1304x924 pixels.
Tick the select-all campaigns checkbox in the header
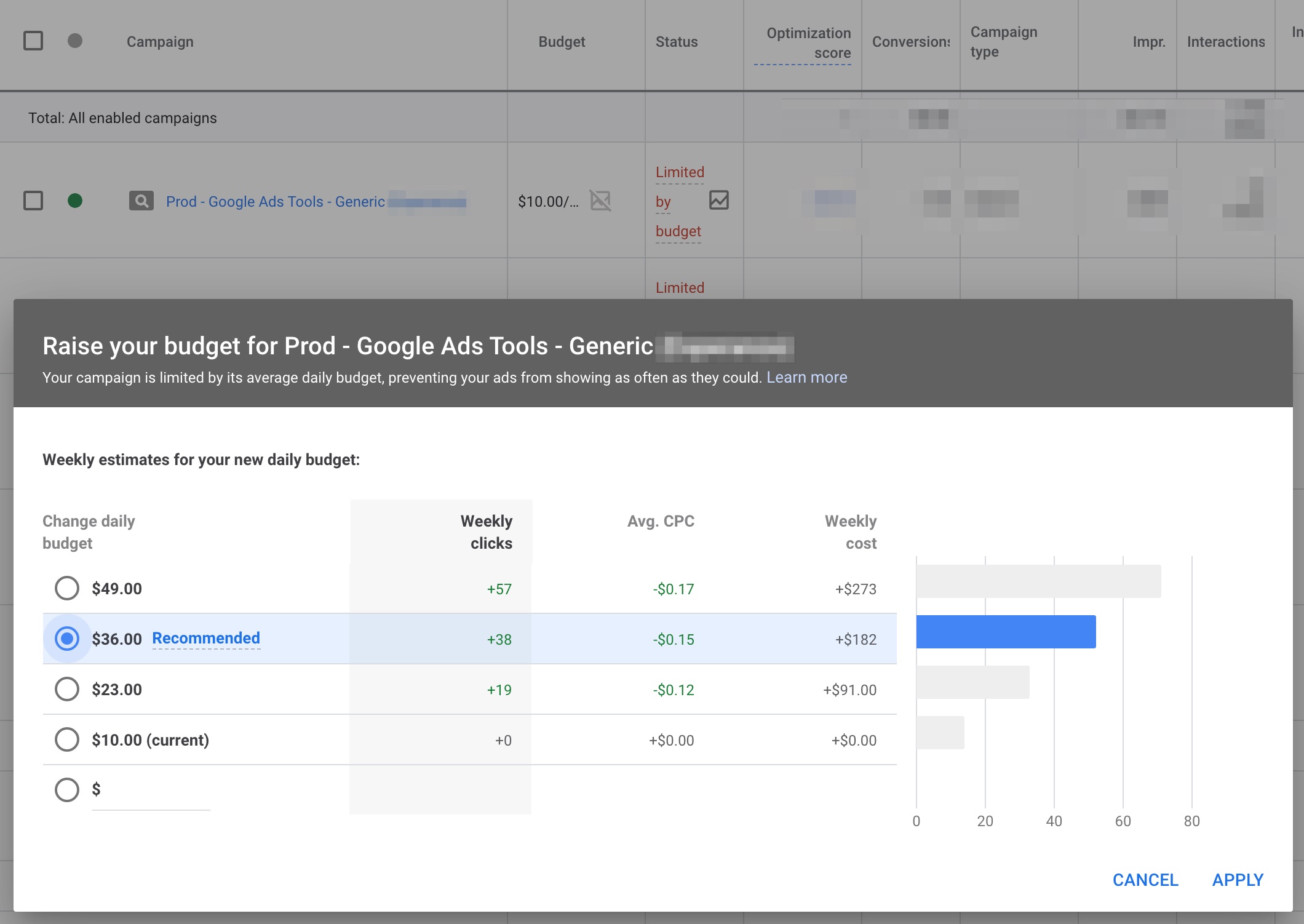tap(33, 41)
